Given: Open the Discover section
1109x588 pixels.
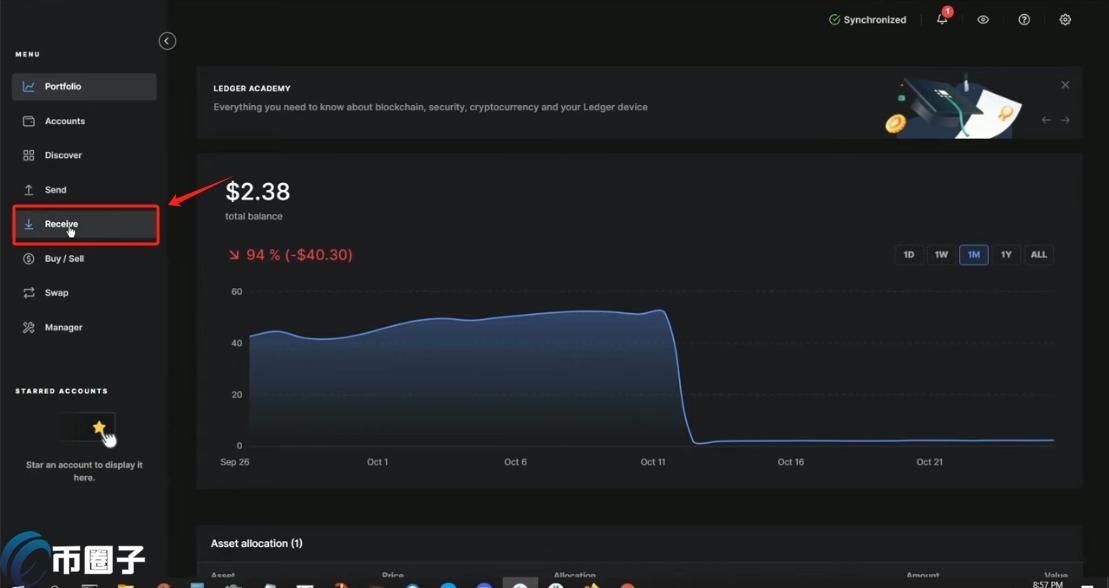Looking at the screenshot, I should click(84, 155).
